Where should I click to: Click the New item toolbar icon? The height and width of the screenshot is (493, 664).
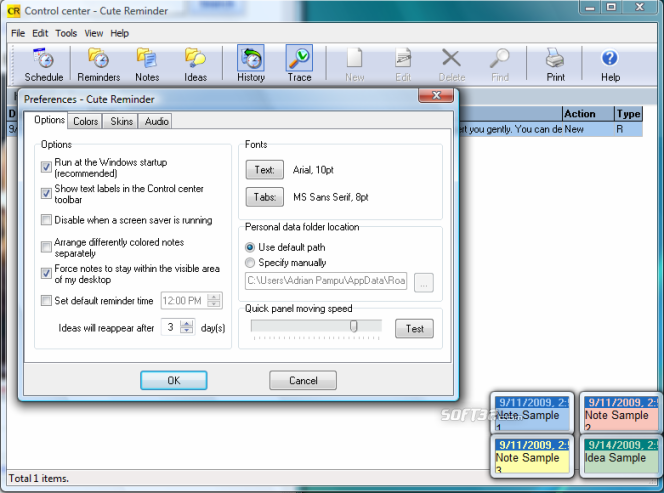click(x=354, y=64)
